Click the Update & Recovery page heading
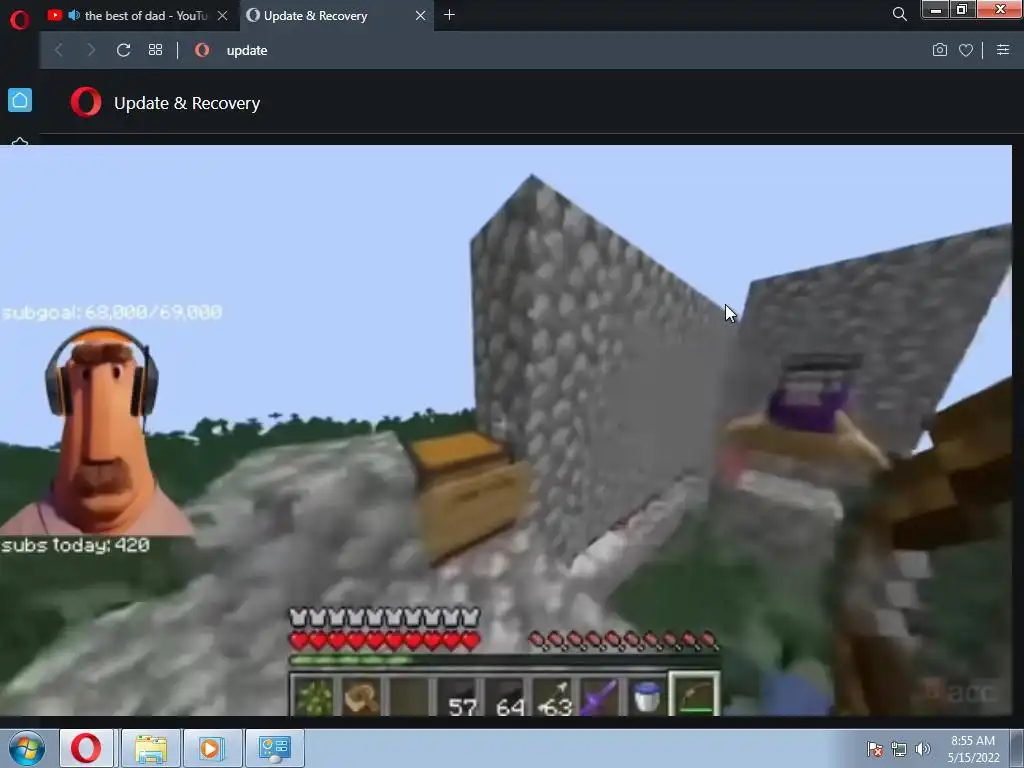This screenshot has height=768, width=1024. coord(187,103)
